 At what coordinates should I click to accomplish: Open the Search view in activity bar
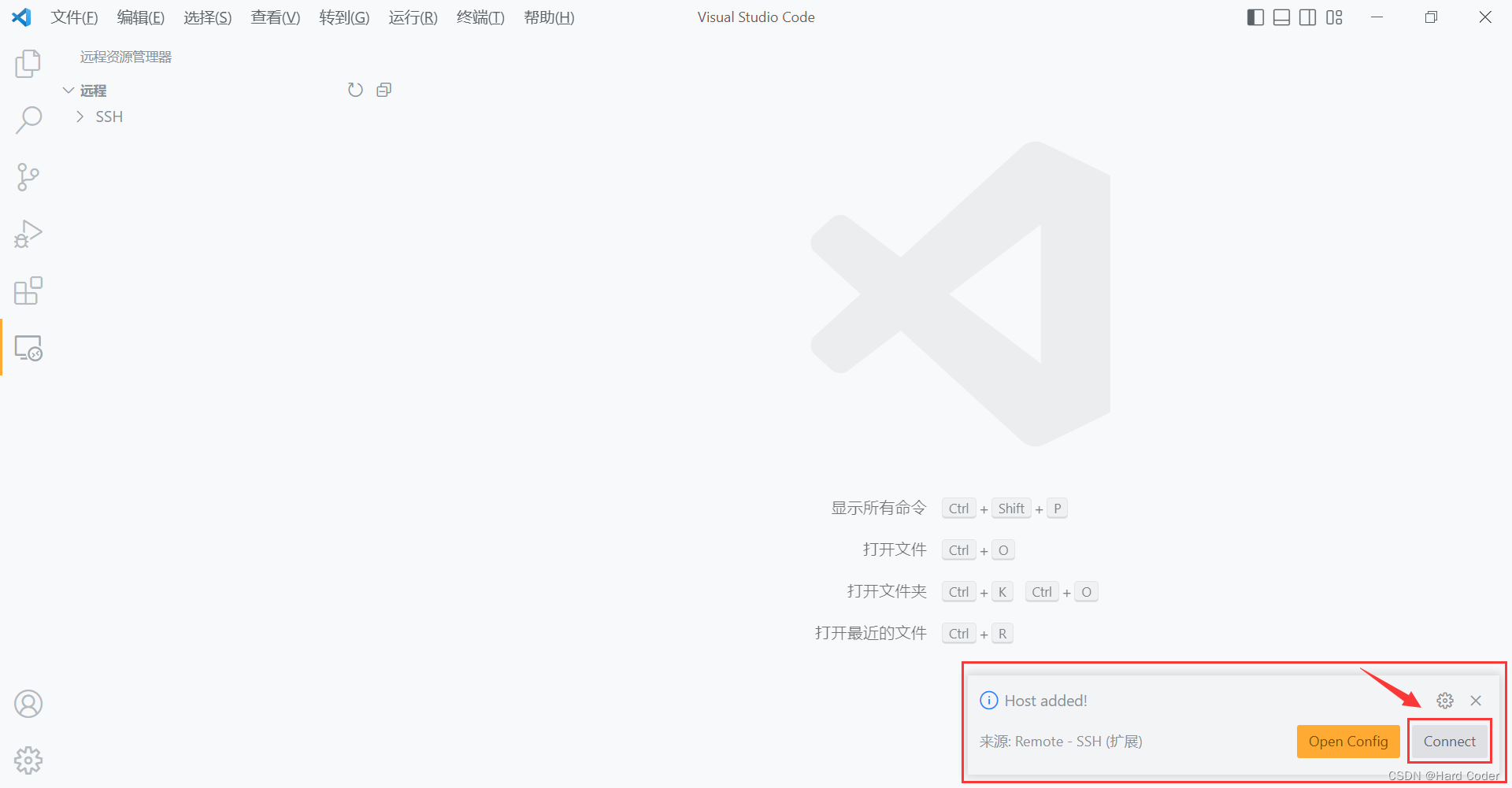tap(28, 120)
